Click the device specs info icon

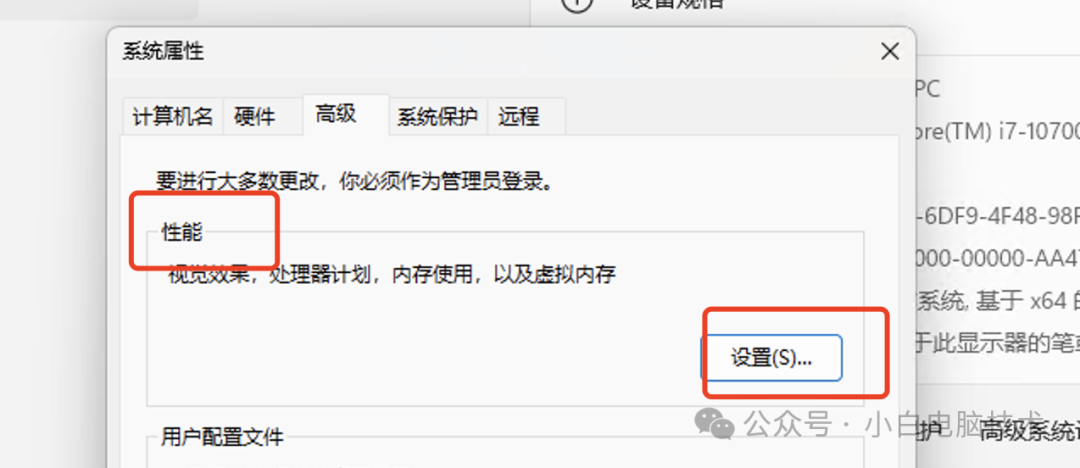click(577, 3)
